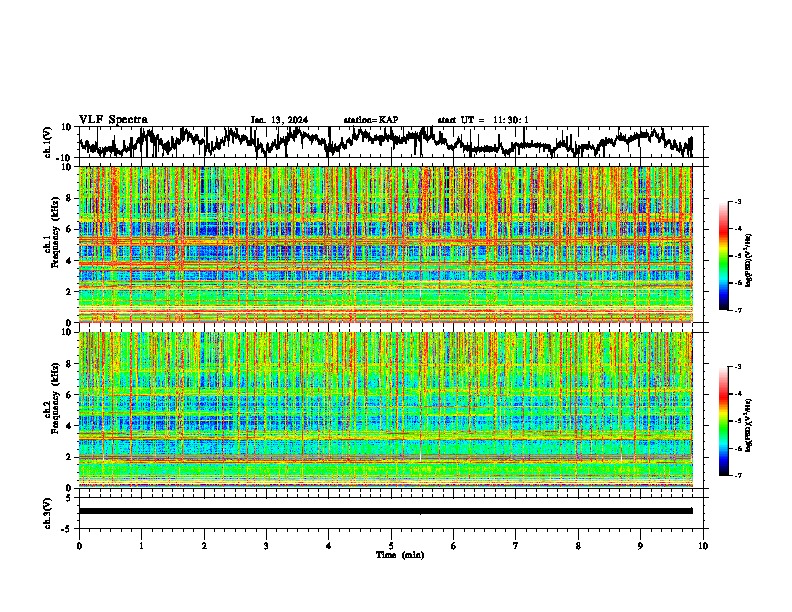Viewport: 792px width, 612px height.
Task: Click the "station=KAP" header text
Action: (x=371, y=120)
